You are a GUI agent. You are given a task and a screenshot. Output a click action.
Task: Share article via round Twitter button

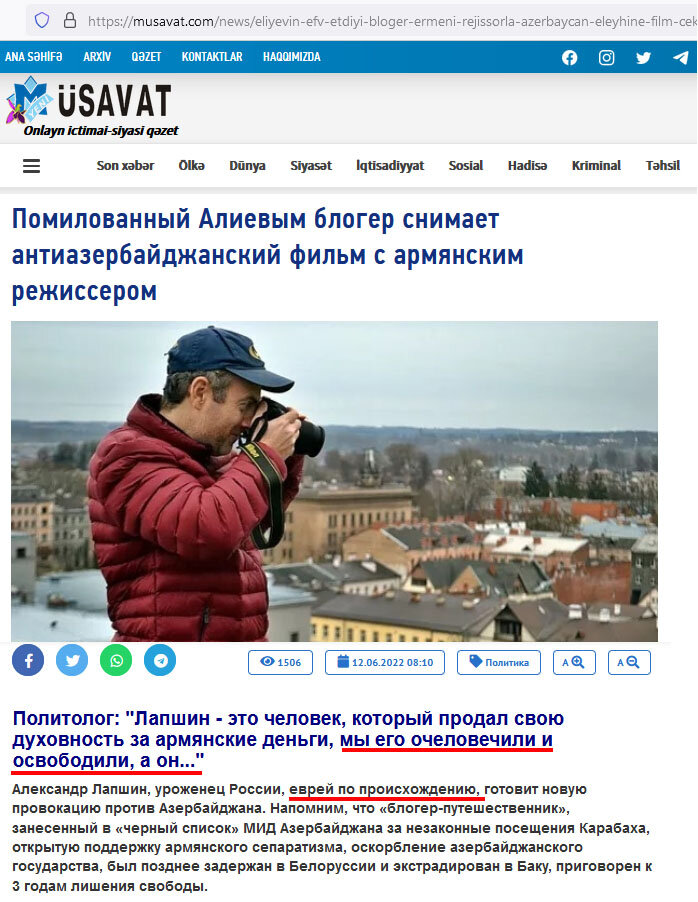[72, 660]
